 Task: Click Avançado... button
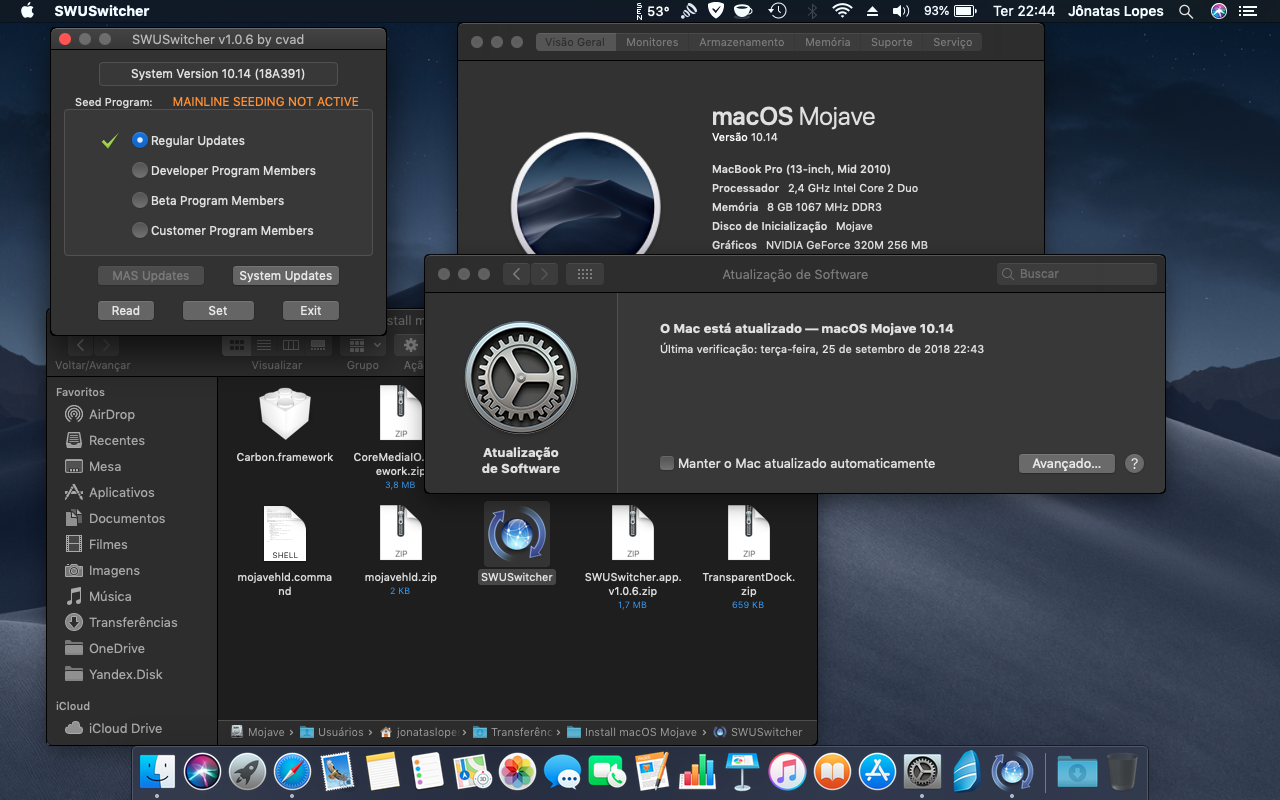coord(1066,464)
